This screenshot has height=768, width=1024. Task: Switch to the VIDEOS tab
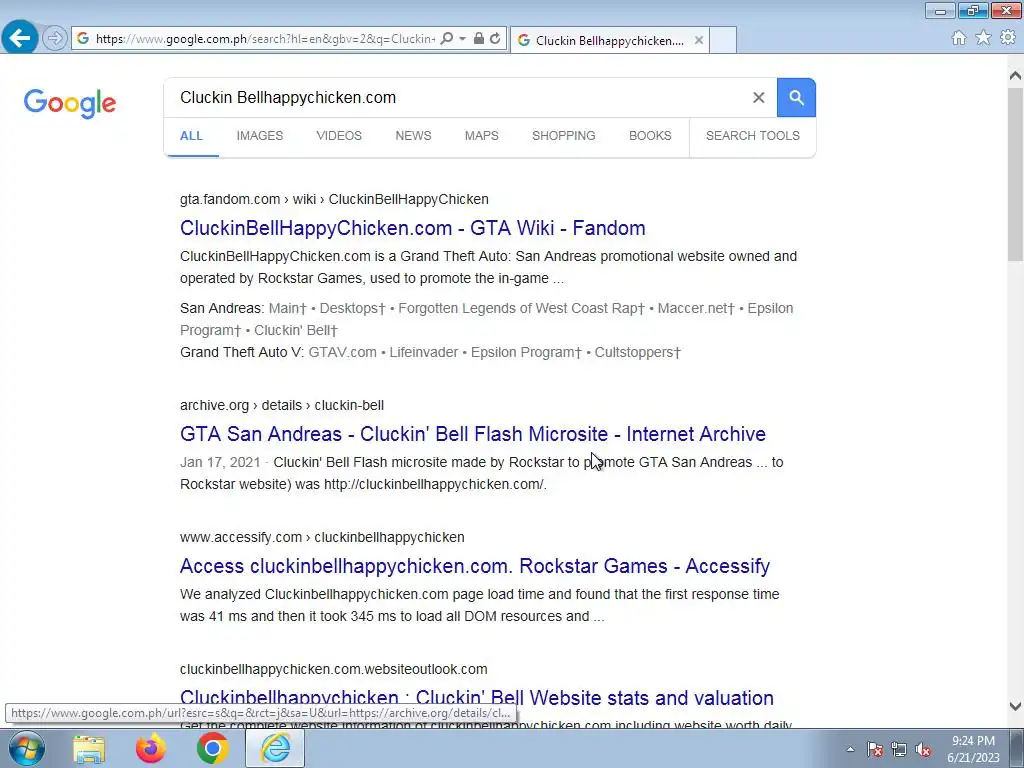coord(339,136)
